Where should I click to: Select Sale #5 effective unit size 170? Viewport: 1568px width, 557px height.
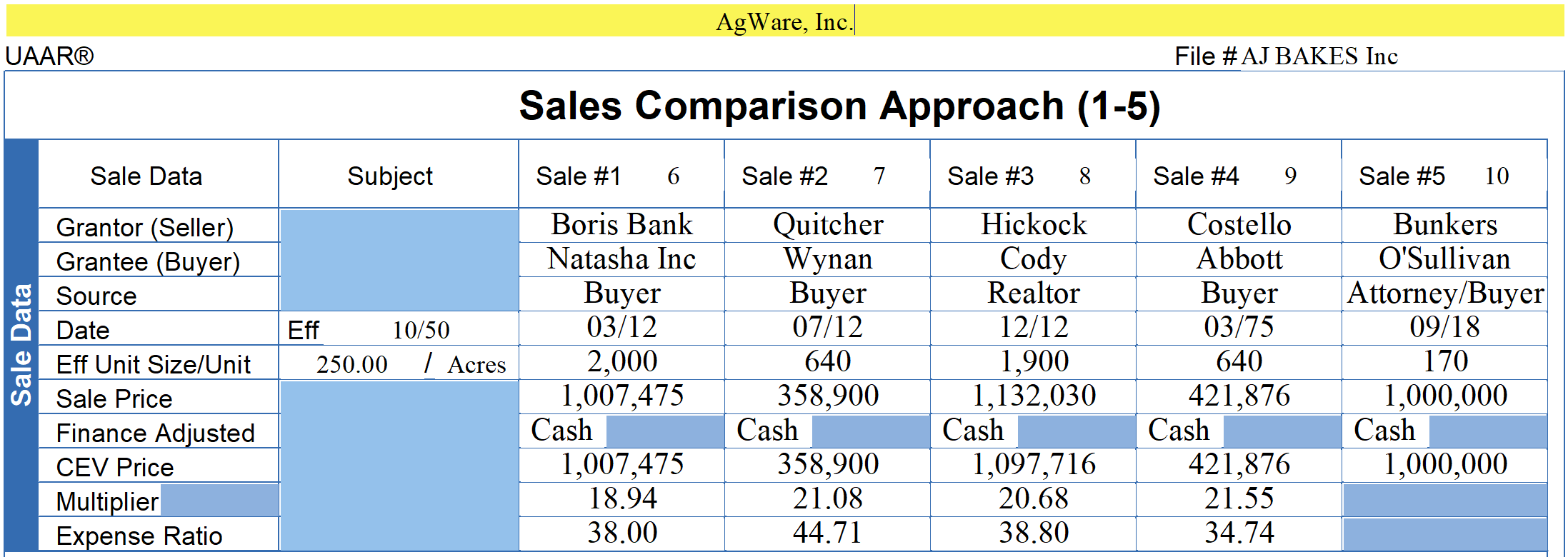[1444, 362]
